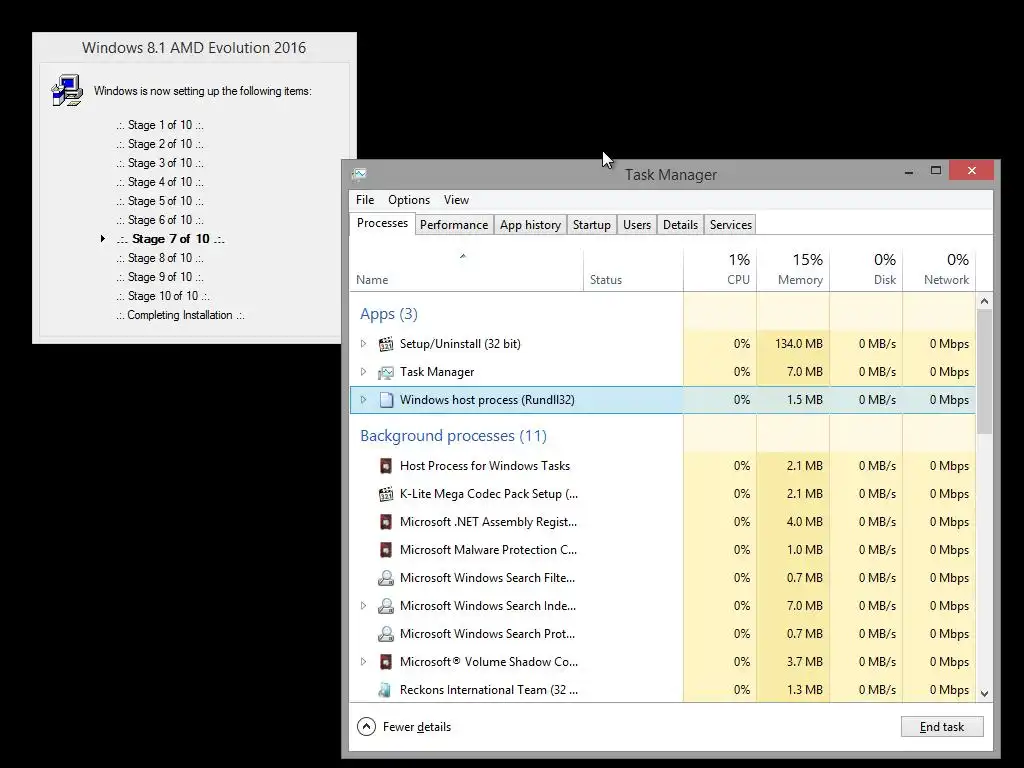Sort by the Memory column header

tap(793, 270)
